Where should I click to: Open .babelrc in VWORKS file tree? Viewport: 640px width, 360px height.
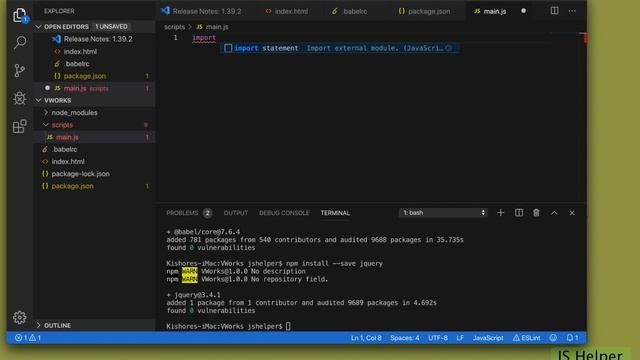click(95, 149)
